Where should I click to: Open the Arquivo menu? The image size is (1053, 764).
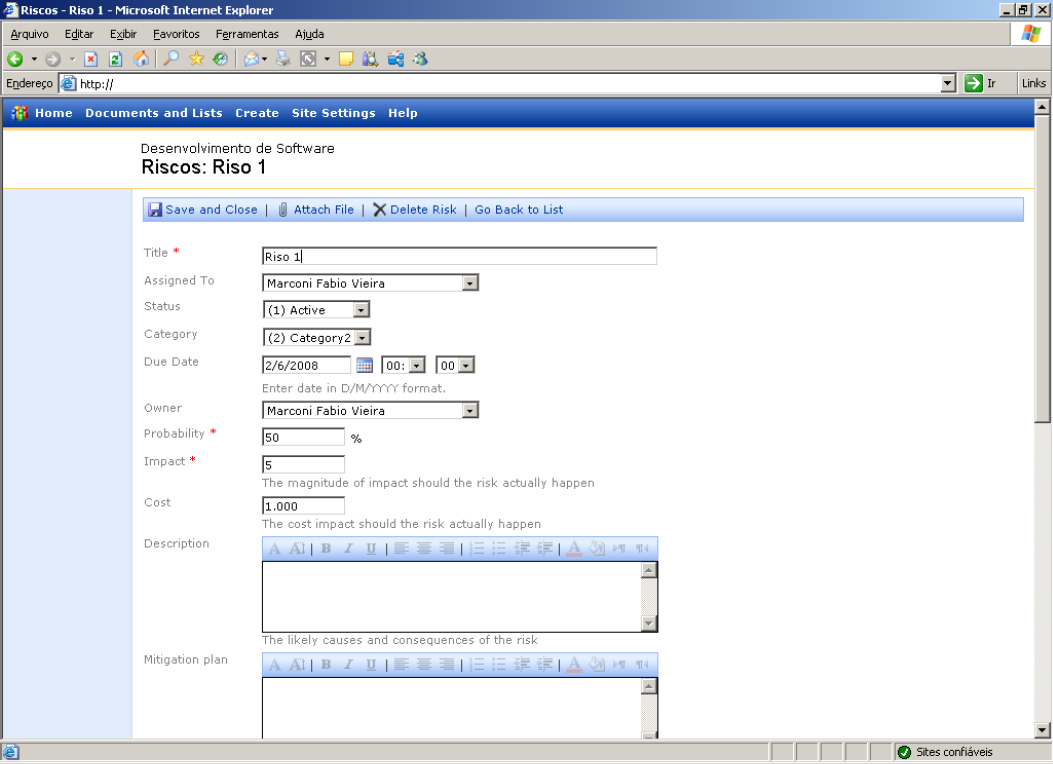[x=30, y=34]
